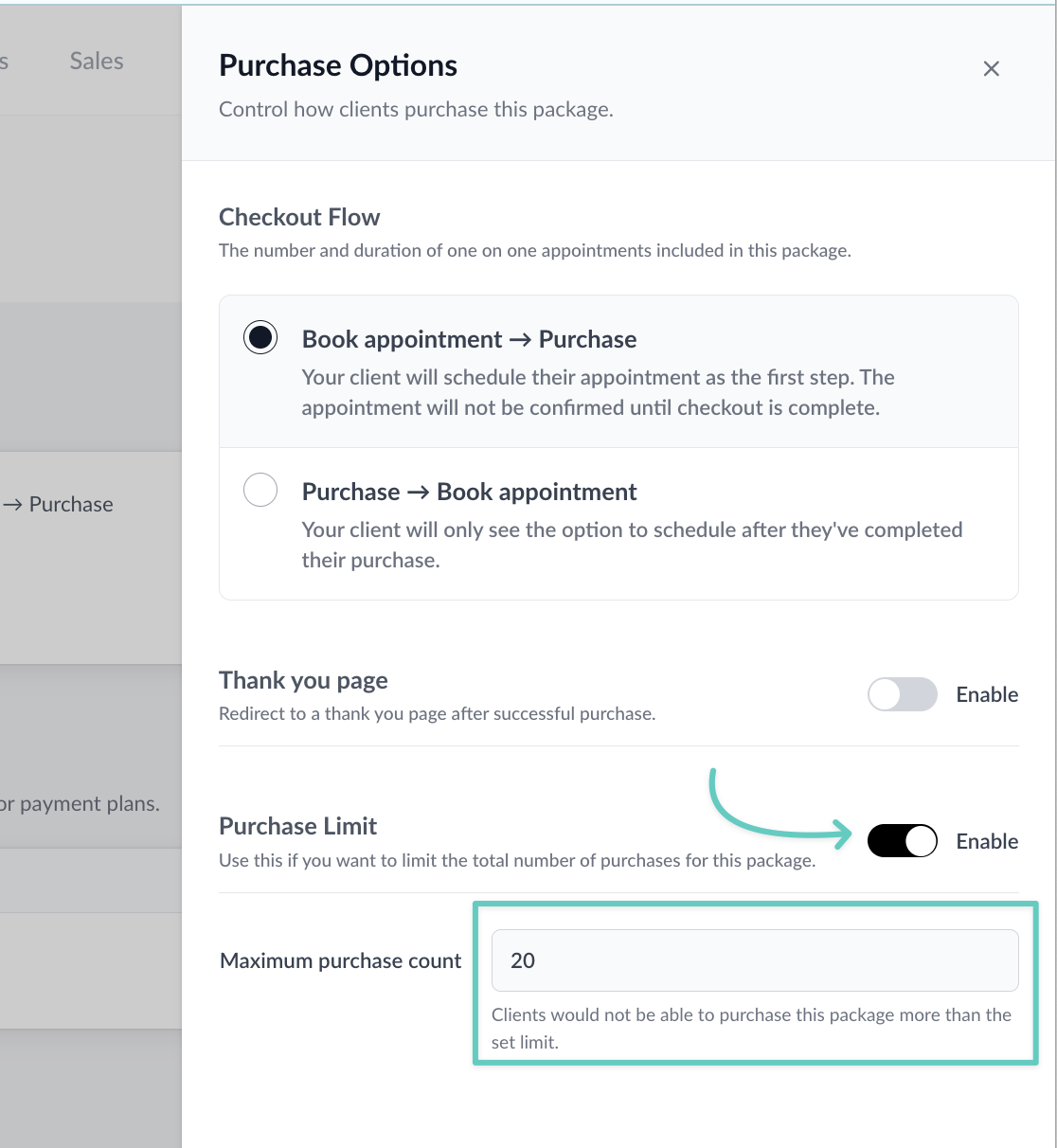Click the dimmed background to dismiss the modal
Screen dimensions: 1057x1148
point(90,1089)
